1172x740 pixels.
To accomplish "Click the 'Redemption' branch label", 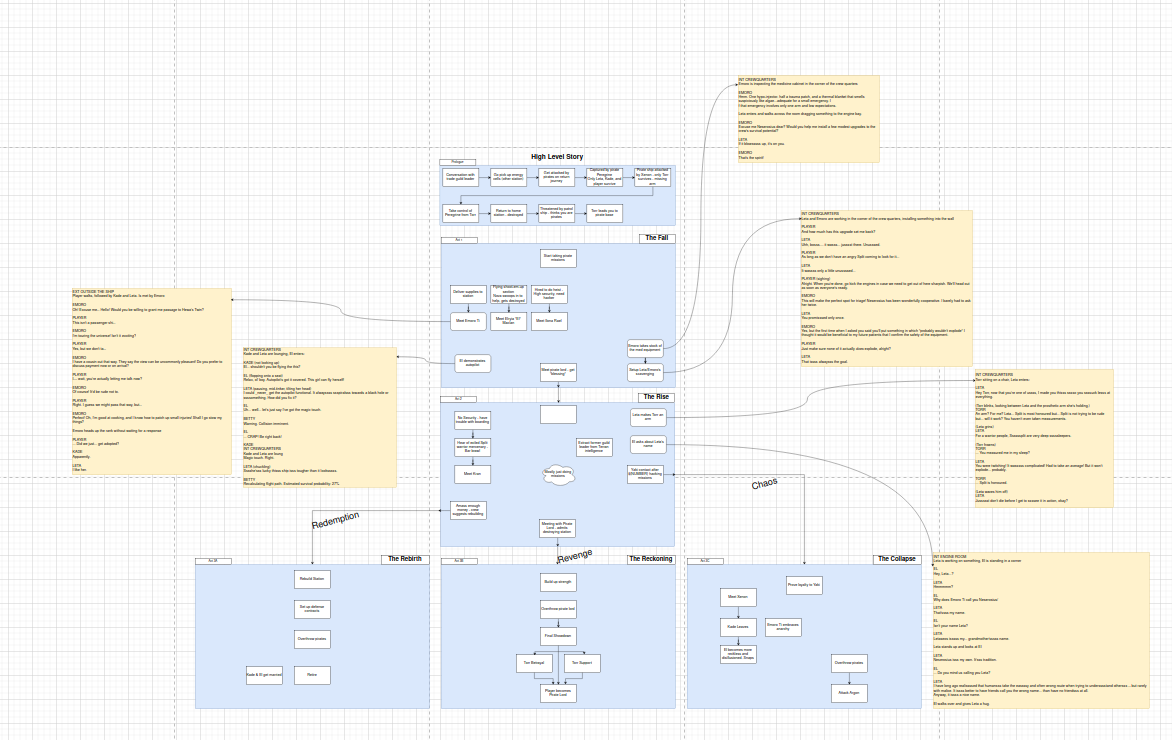I will click(336, 520).
